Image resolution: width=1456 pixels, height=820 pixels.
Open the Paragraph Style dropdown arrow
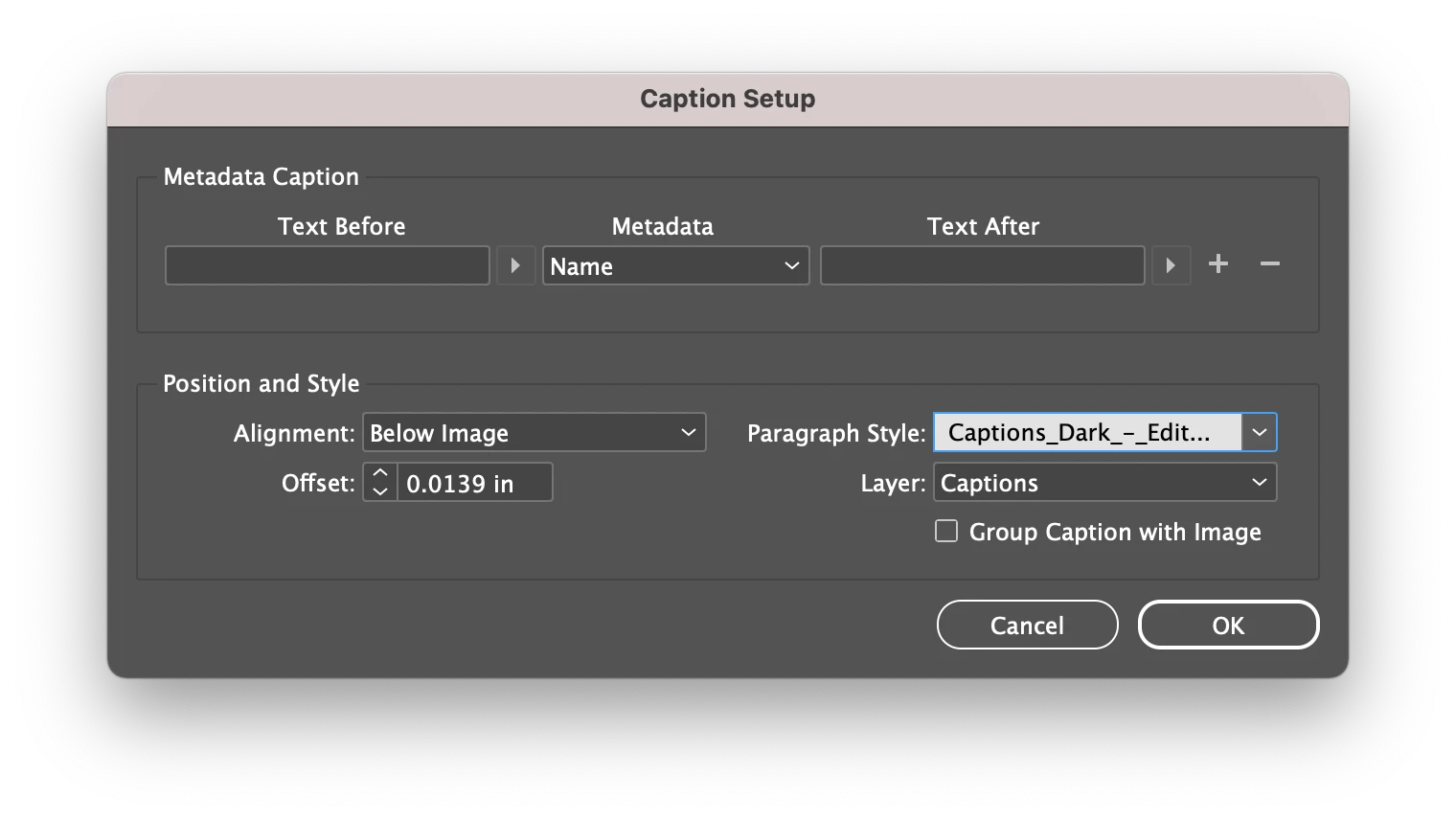click(1260, 433)
